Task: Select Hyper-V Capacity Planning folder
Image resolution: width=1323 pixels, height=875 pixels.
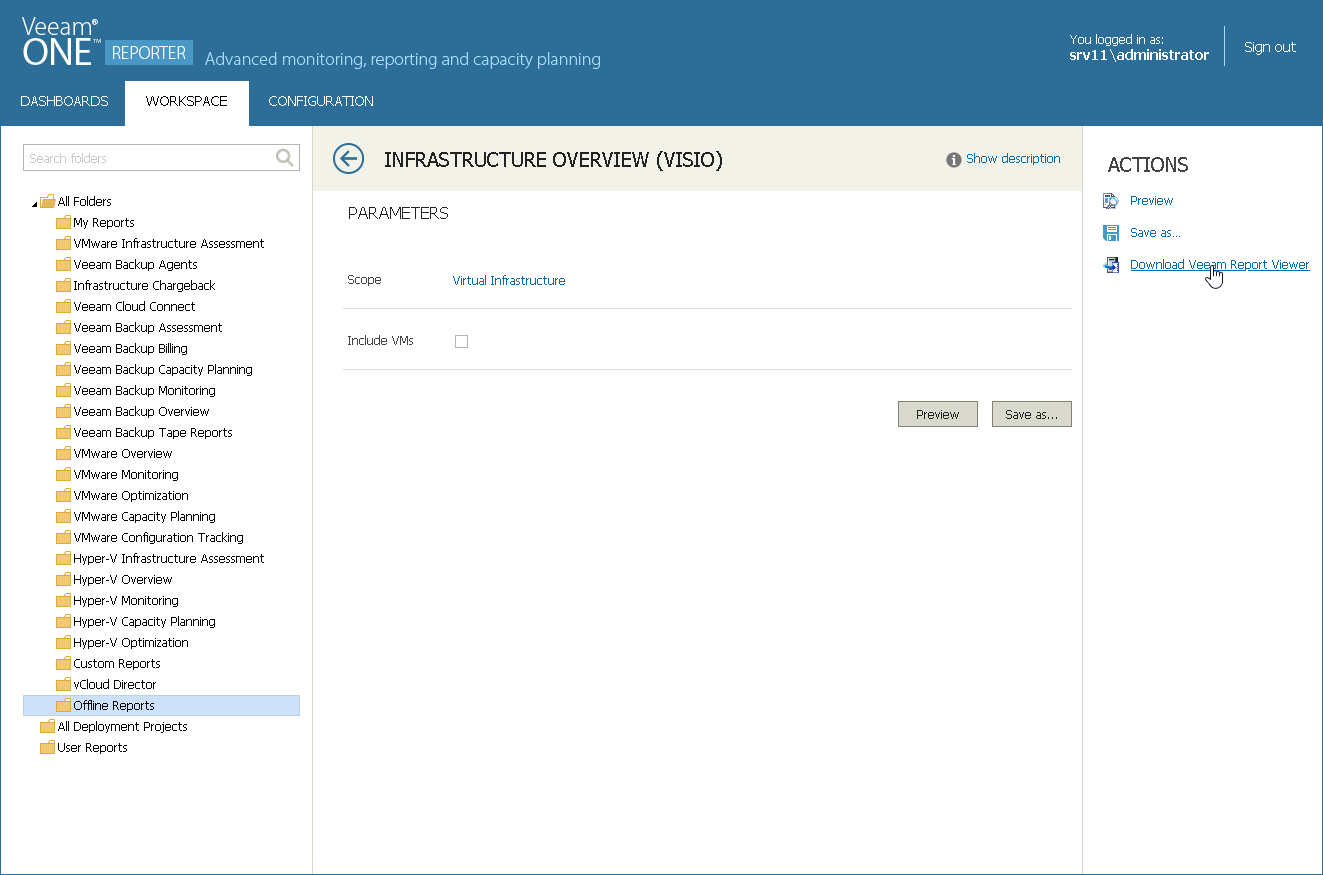Action: tap(144, 621)
